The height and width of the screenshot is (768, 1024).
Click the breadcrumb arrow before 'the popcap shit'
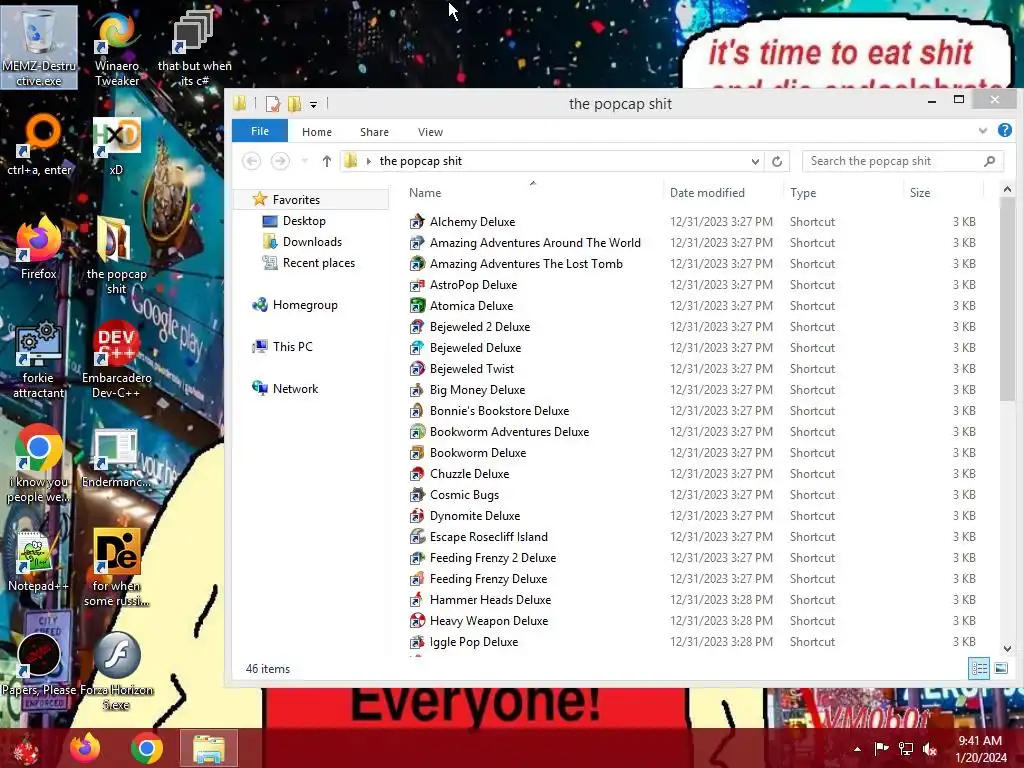(x=369, y=161)
